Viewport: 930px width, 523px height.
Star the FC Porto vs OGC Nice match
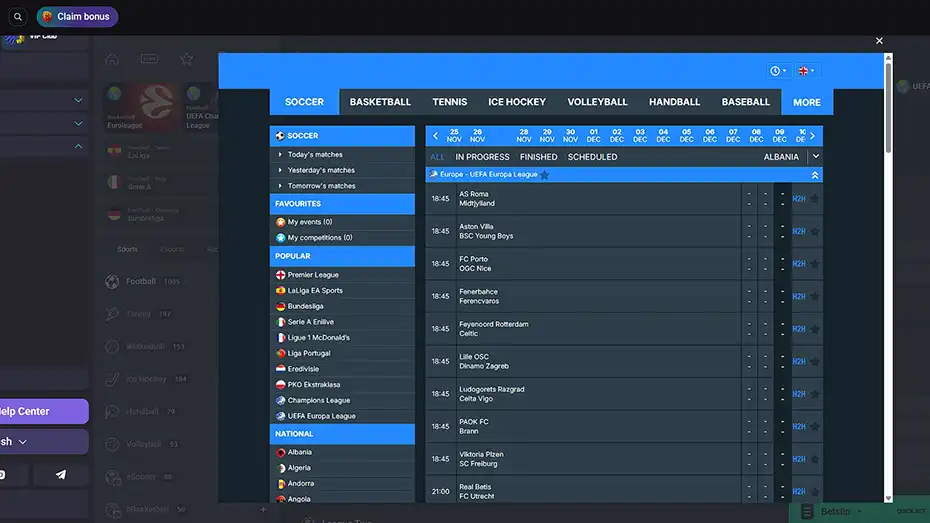(815, 264)
